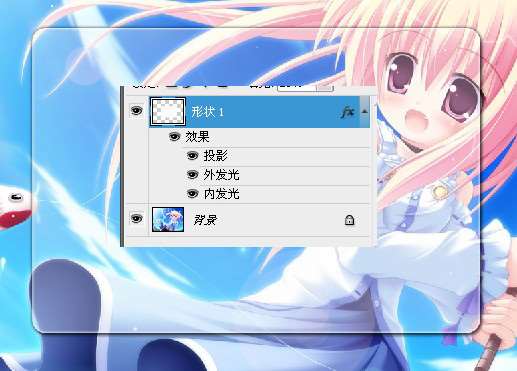
Task: Hide the 背景 layer using its eye
Action: pyautogui.click(x=136, y=219)
